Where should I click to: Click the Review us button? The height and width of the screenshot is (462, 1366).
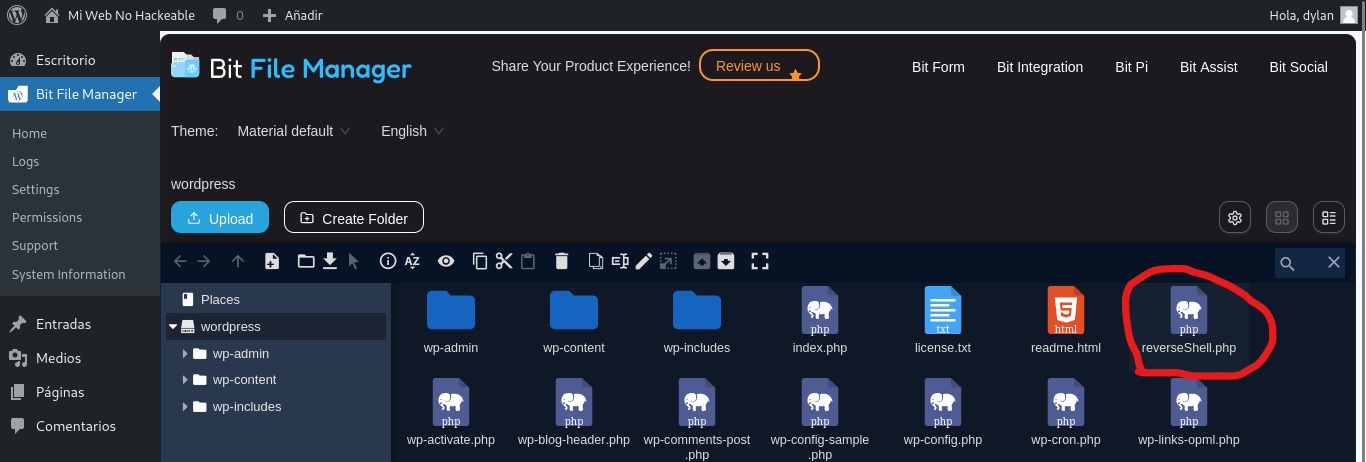pos(759,66)
